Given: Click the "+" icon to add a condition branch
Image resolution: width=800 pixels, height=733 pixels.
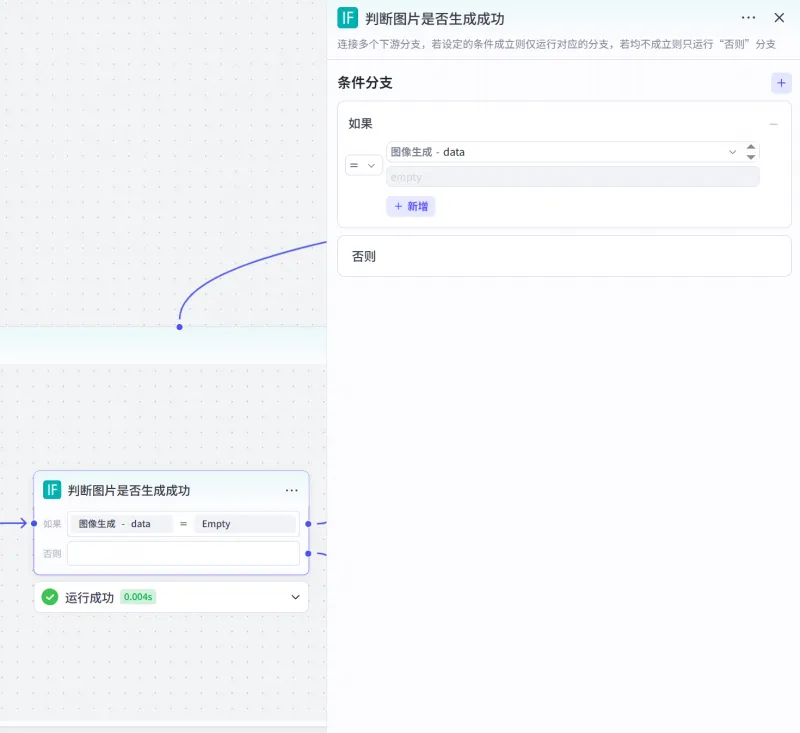Looking at the screenshot, I should 781,83.
